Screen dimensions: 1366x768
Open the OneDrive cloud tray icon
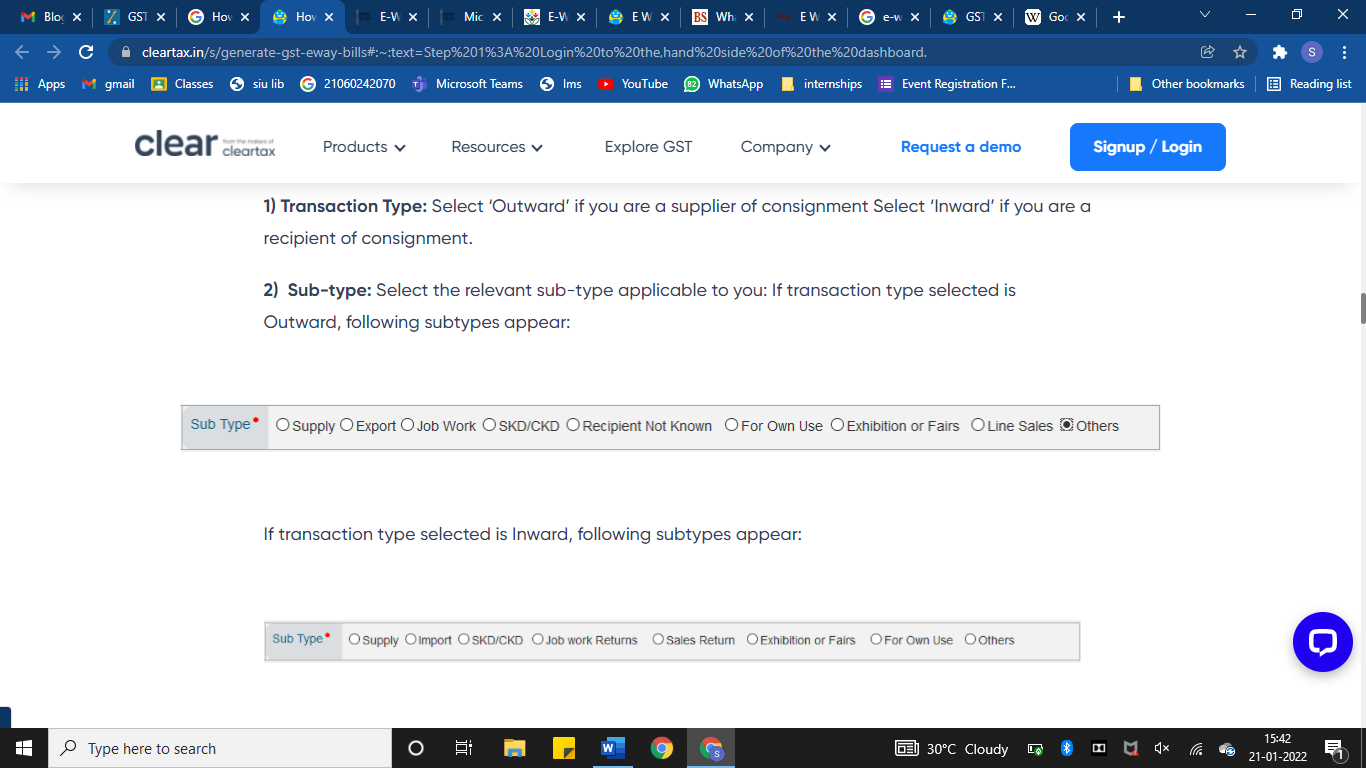pos(1227,748)
